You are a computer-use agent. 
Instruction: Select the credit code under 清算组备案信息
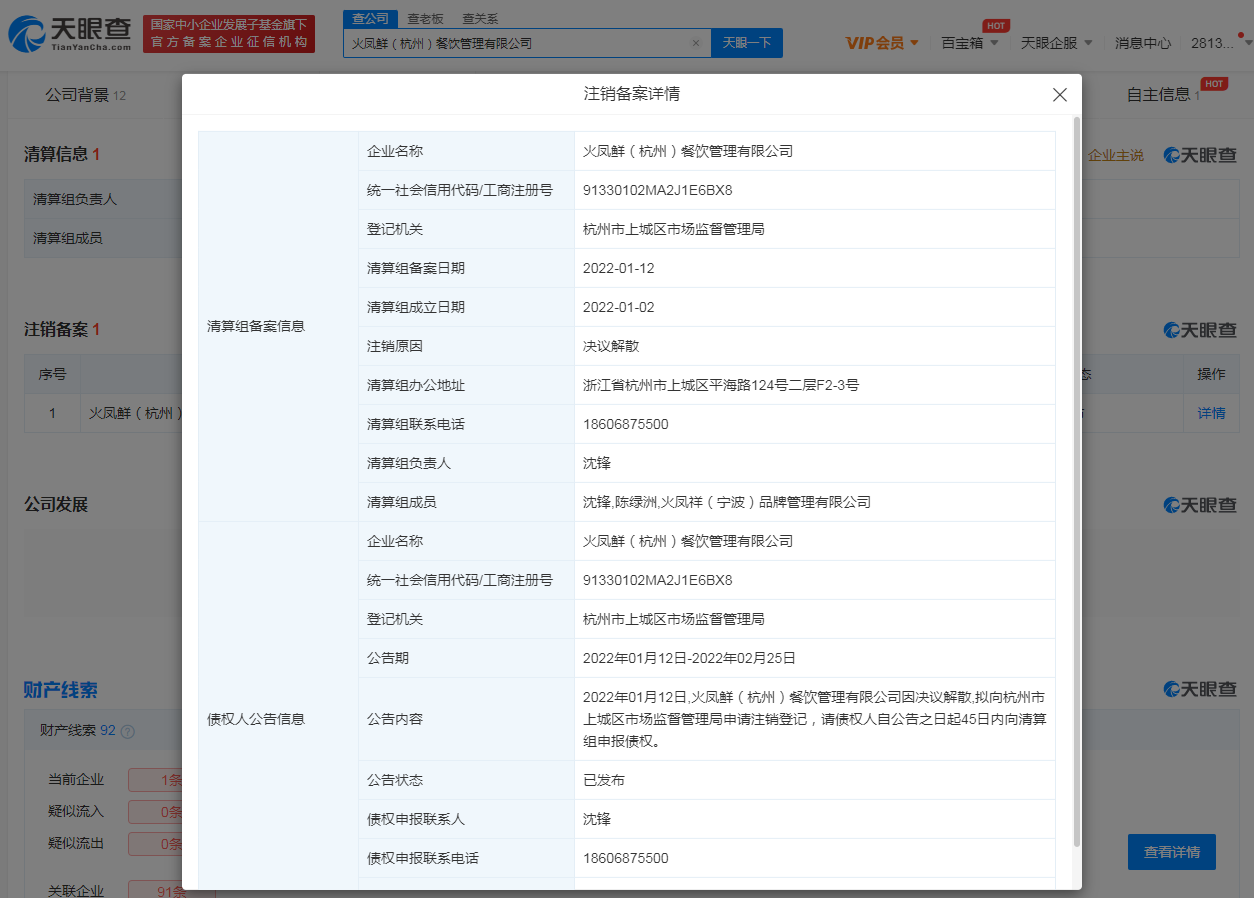(658, 190)
